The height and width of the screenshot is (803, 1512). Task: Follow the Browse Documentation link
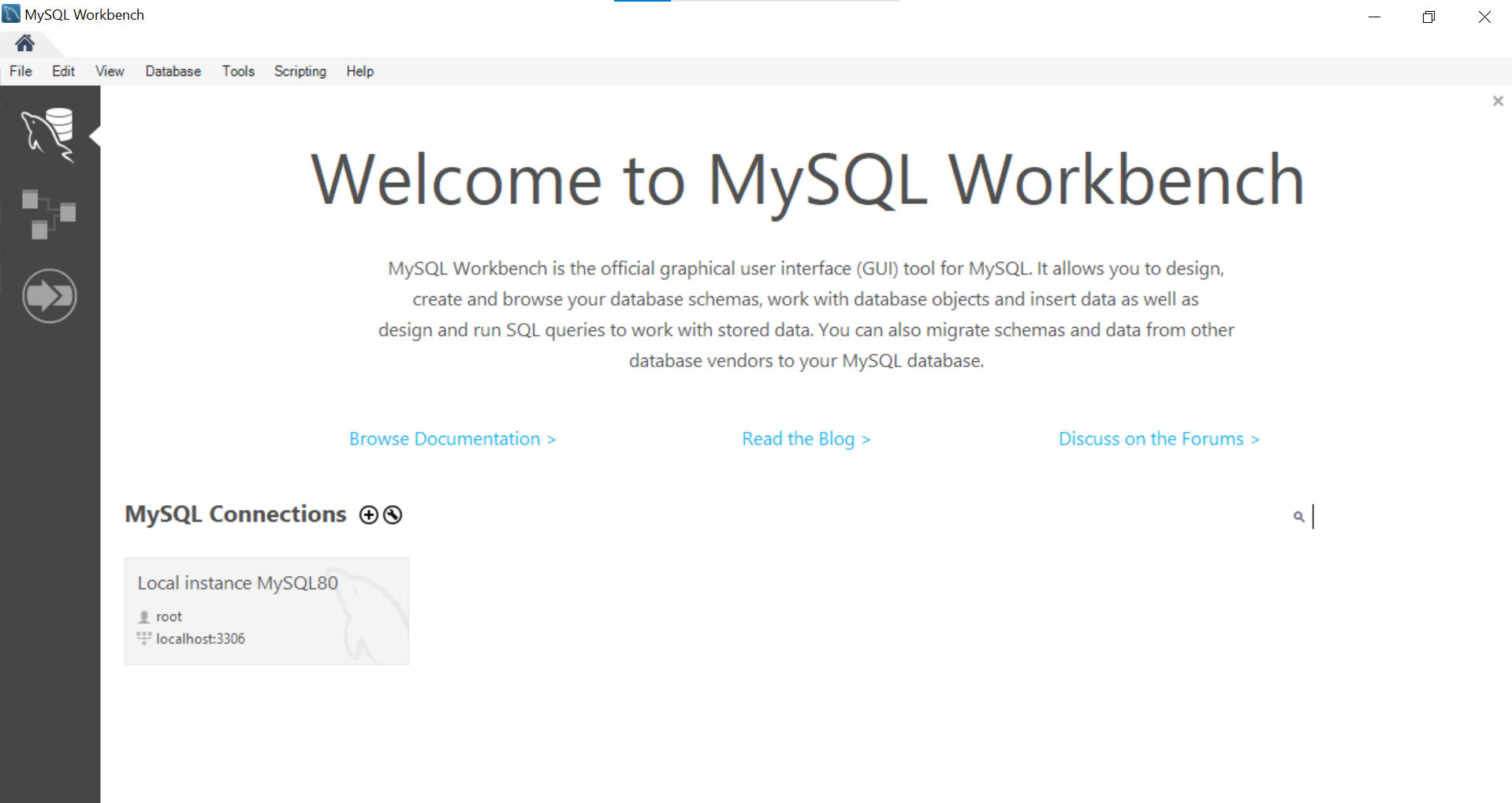(452, 439)
